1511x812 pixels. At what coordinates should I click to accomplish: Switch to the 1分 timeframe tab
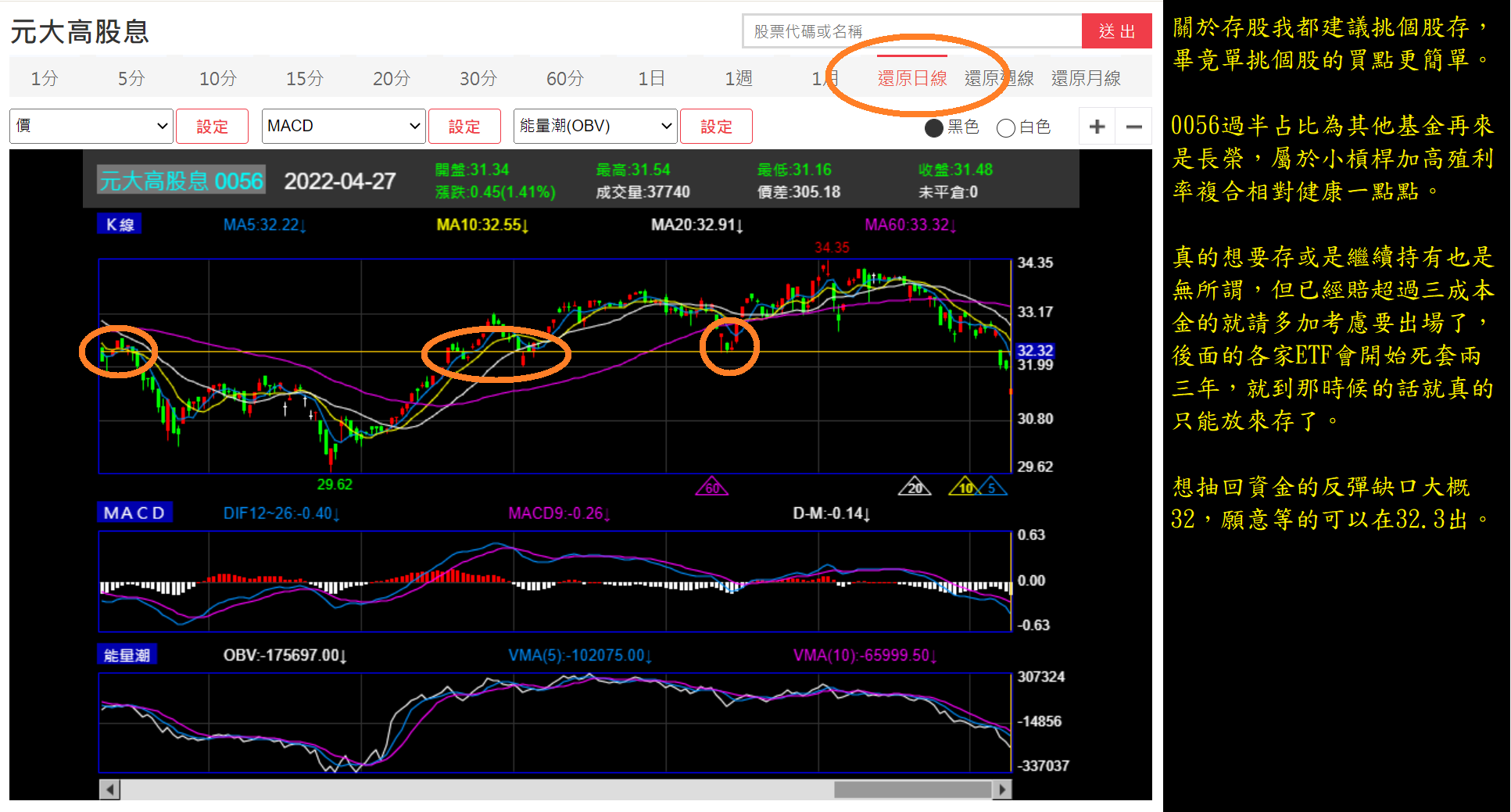(x=45, y=78)
